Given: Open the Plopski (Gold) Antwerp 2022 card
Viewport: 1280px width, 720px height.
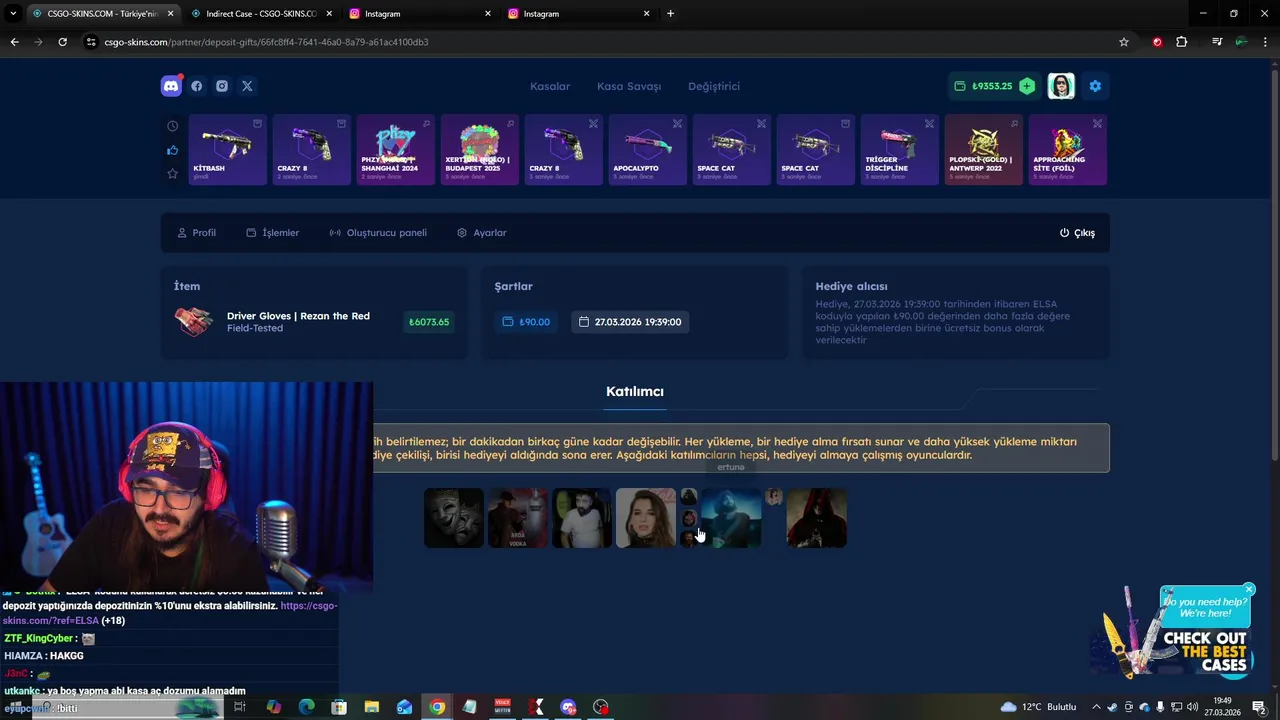Looking at the screenshot, I should point(984,150).
